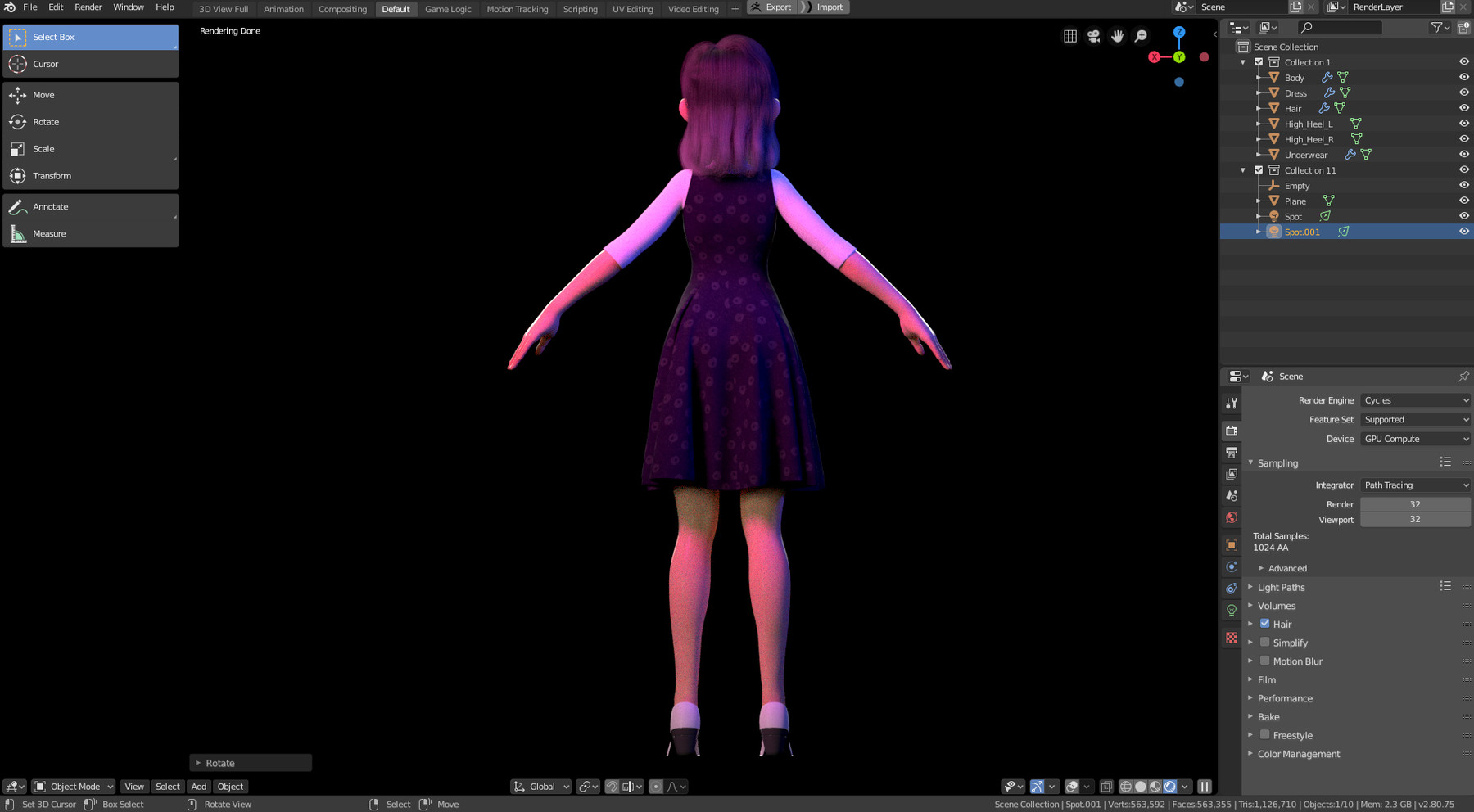
Task: Switch to wireframe viewport shading
Action: point(1126,787)
